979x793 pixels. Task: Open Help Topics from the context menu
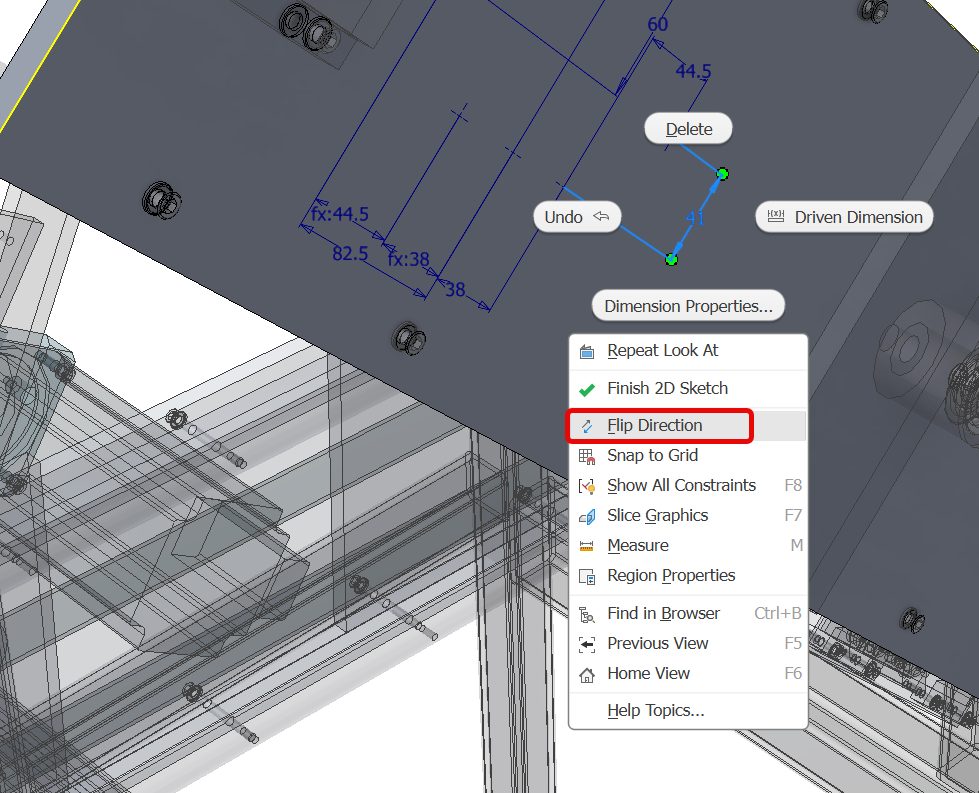pos(655,711)
